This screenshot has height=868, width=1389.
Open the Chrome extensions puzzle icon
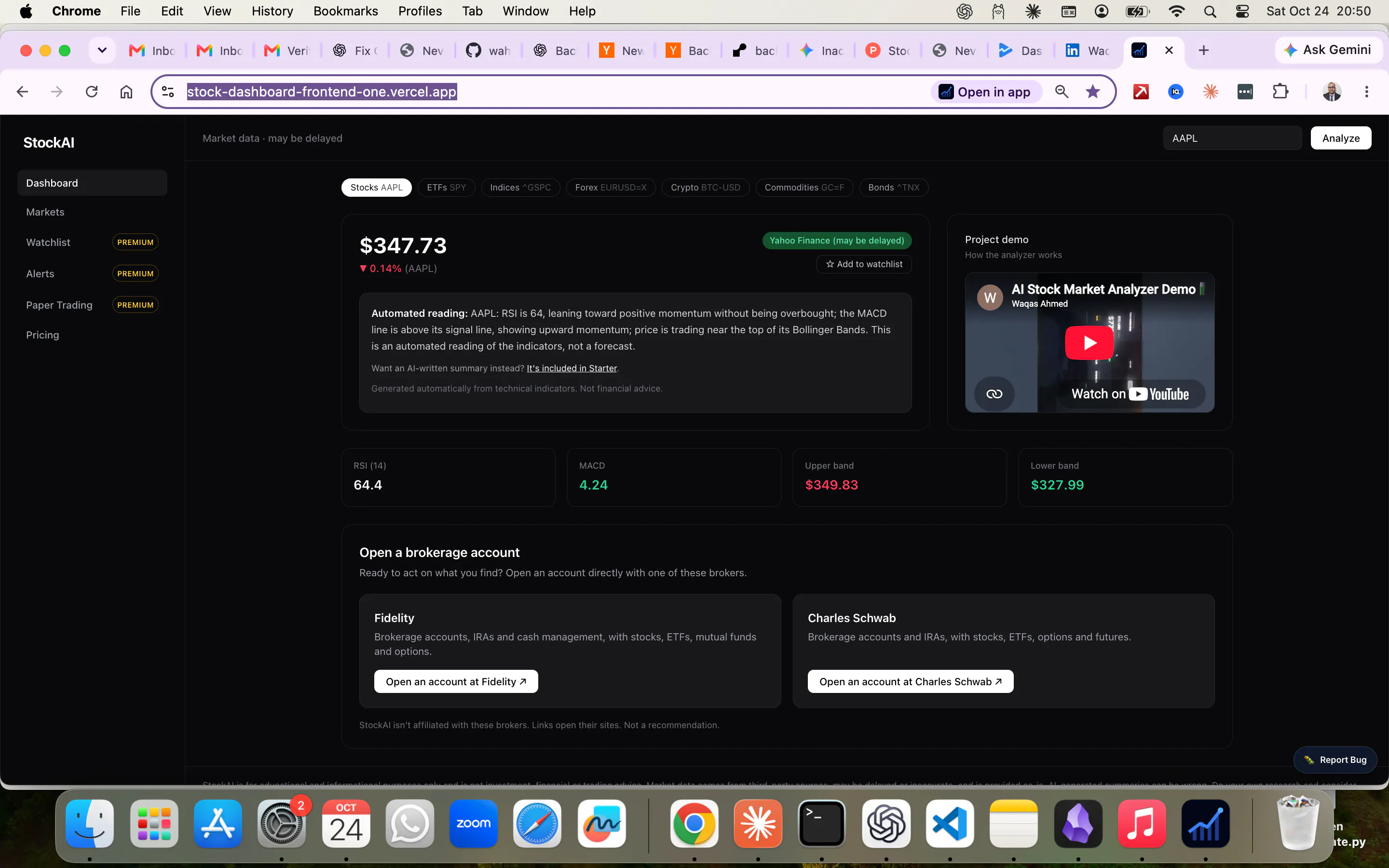(x=1280, y=91)
